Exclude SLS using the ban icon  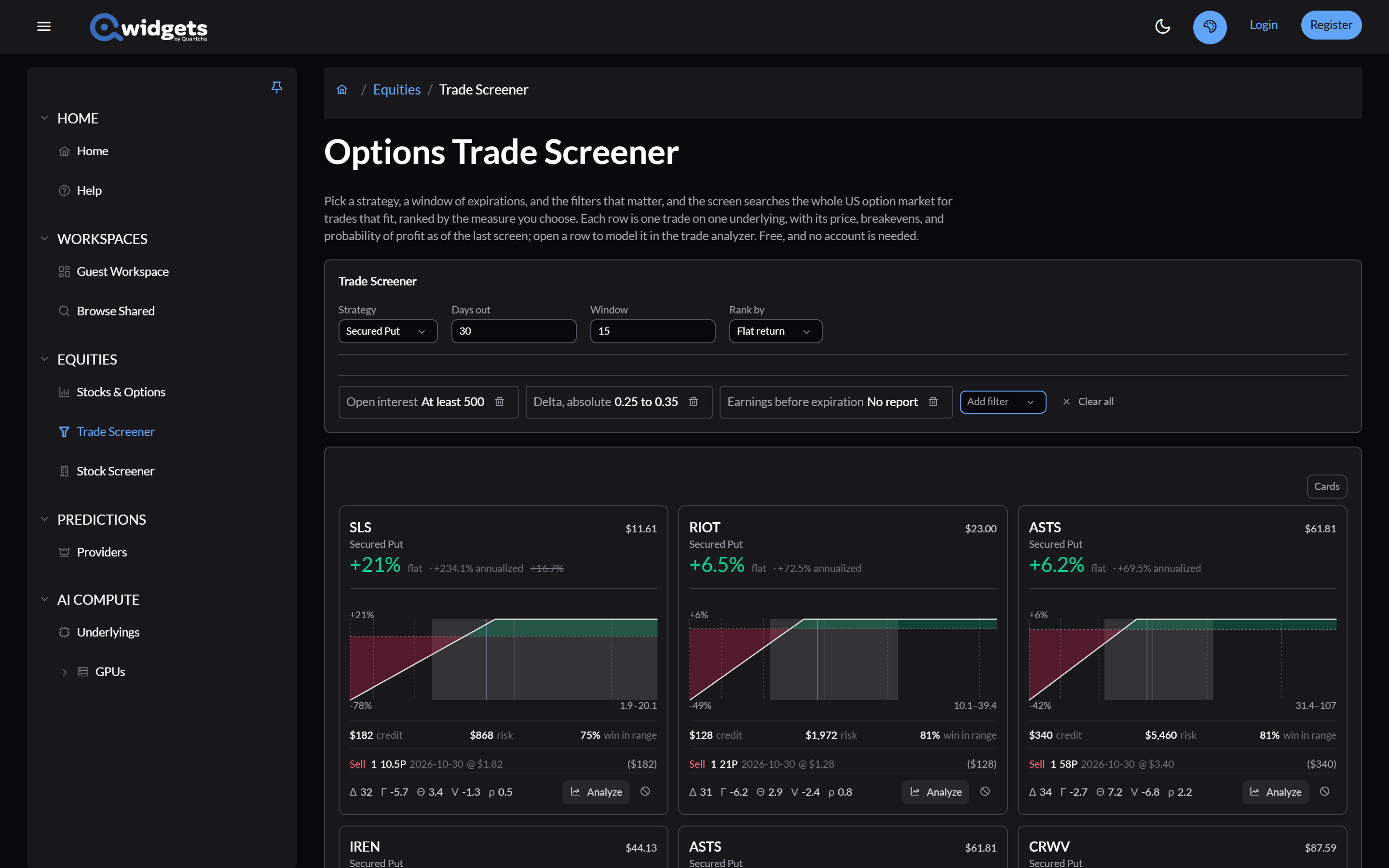coord(645,792)
